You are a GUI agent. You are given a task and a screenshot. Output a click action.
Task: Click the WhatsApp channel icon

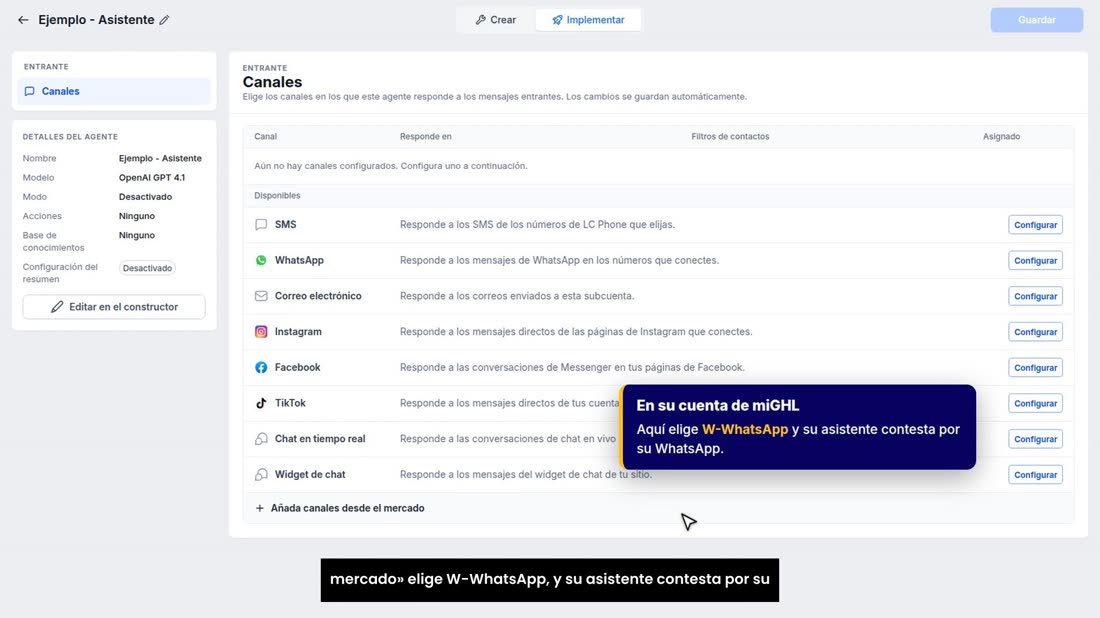(x=261, y=260)
